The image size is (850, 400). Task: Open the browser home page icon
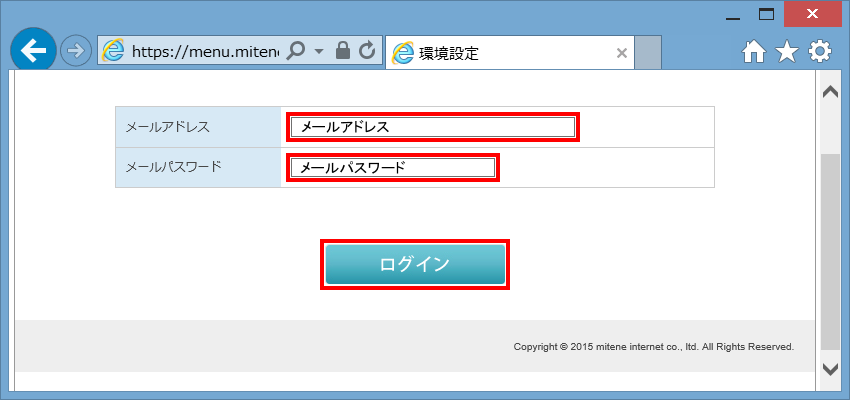coord(754,51)
